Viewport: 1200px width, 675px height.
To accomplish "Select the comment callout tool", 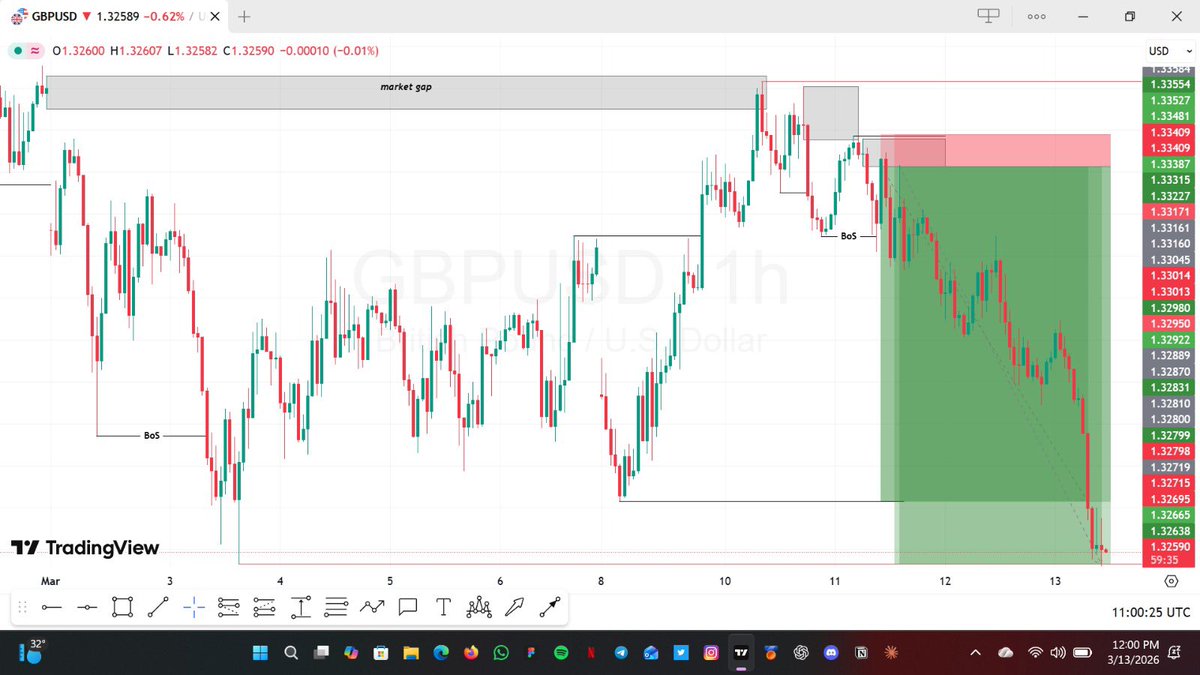I will click(x=407, y=606).
